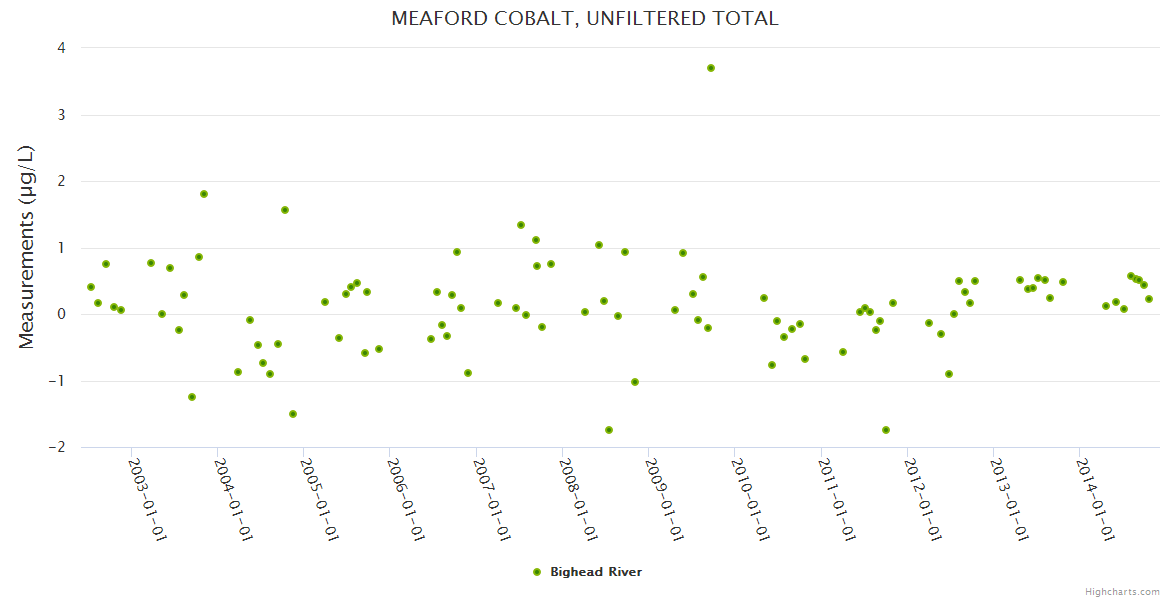1170x600 pixels.
Task: Click the 2006-01-01 x-axis label
Action: point(405,499)
